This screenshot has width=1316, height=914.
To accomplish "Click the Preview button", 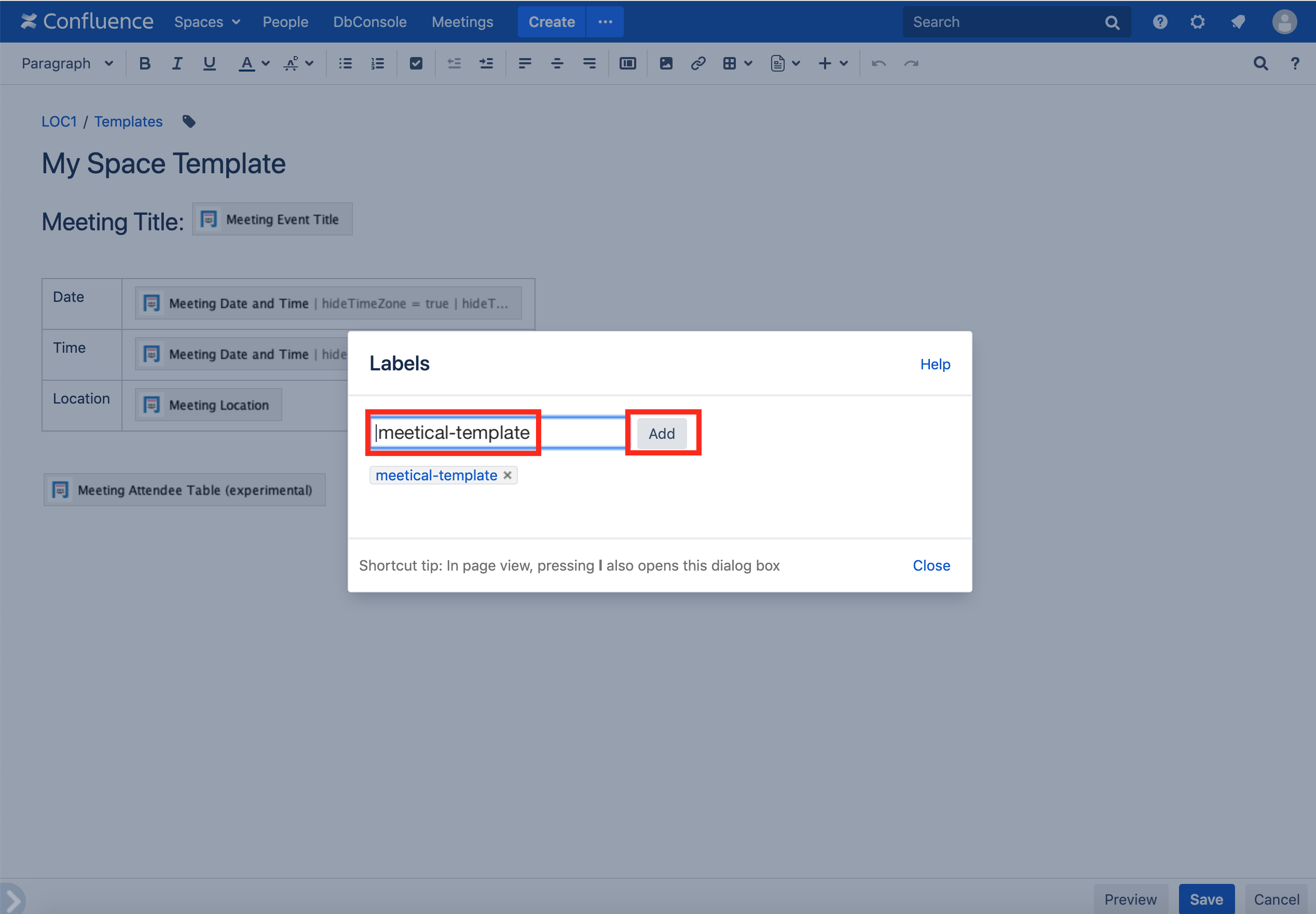I will [x=1130, y=899].
